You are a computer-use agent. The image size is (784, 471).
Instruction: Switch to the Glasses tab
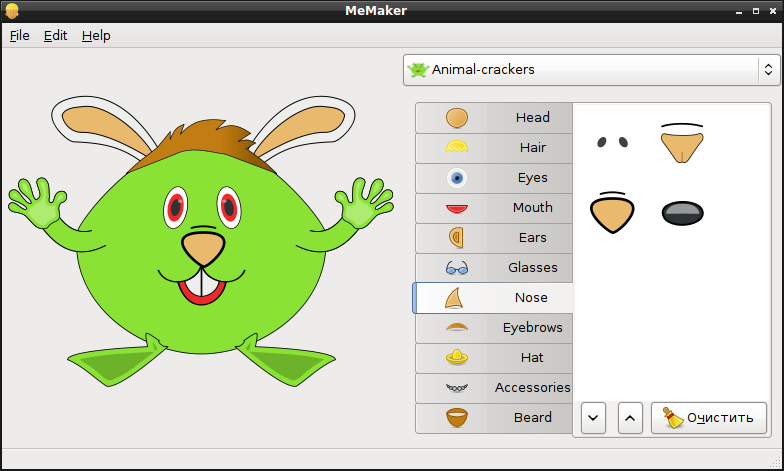coord(494,268)
